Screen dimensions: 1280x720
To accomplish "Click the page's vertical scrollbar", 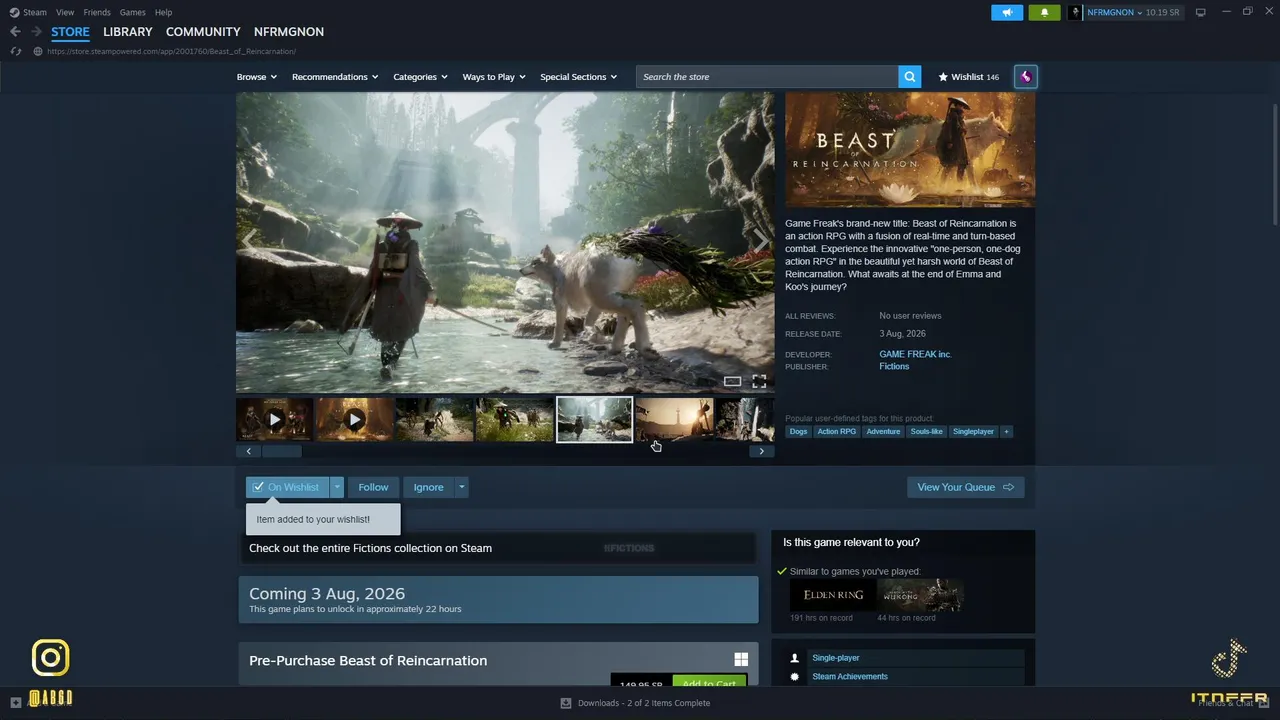I will 1275,163.
